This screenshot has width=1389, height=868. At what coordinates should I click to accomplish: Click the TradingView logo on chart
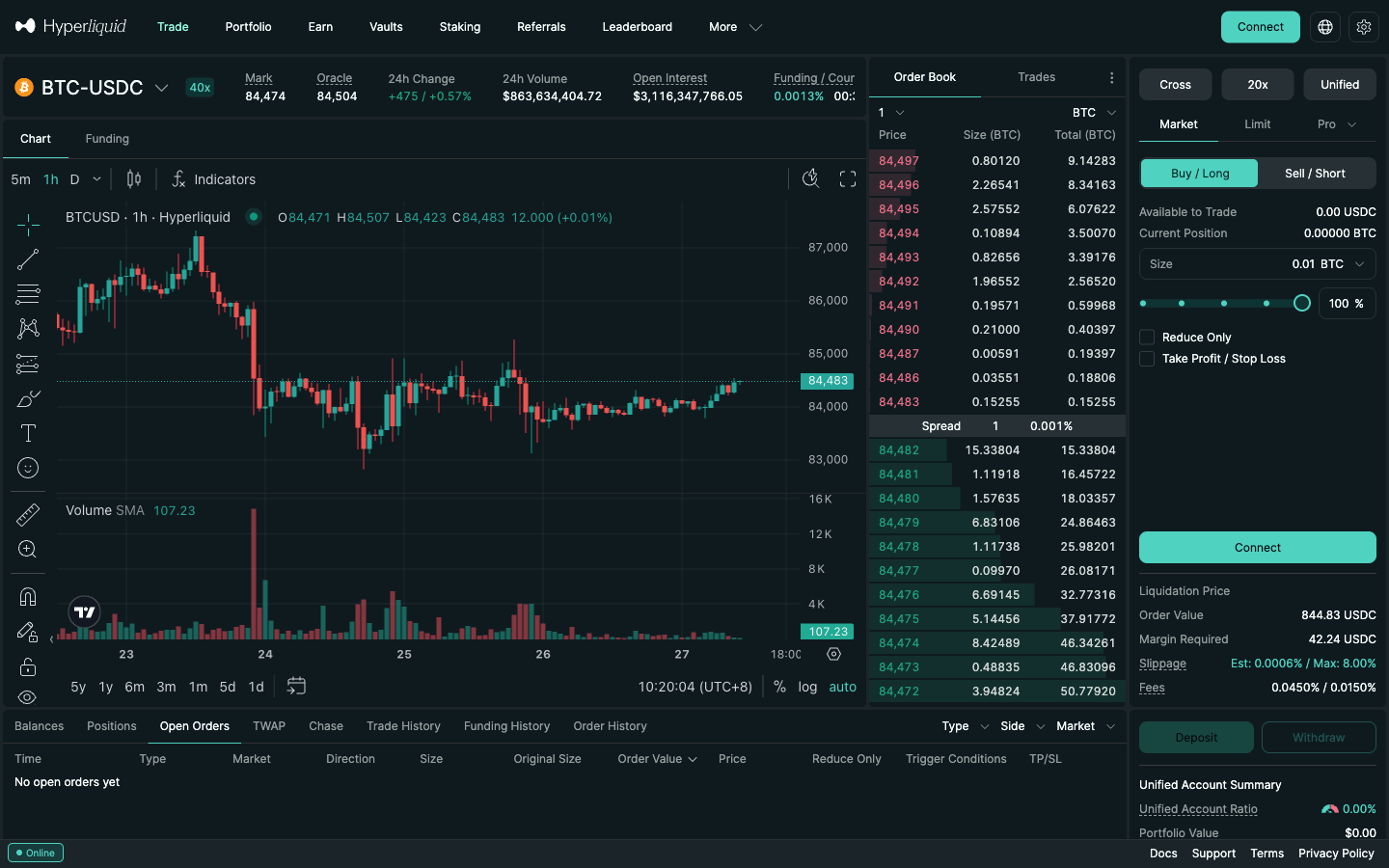coord(85,611)
